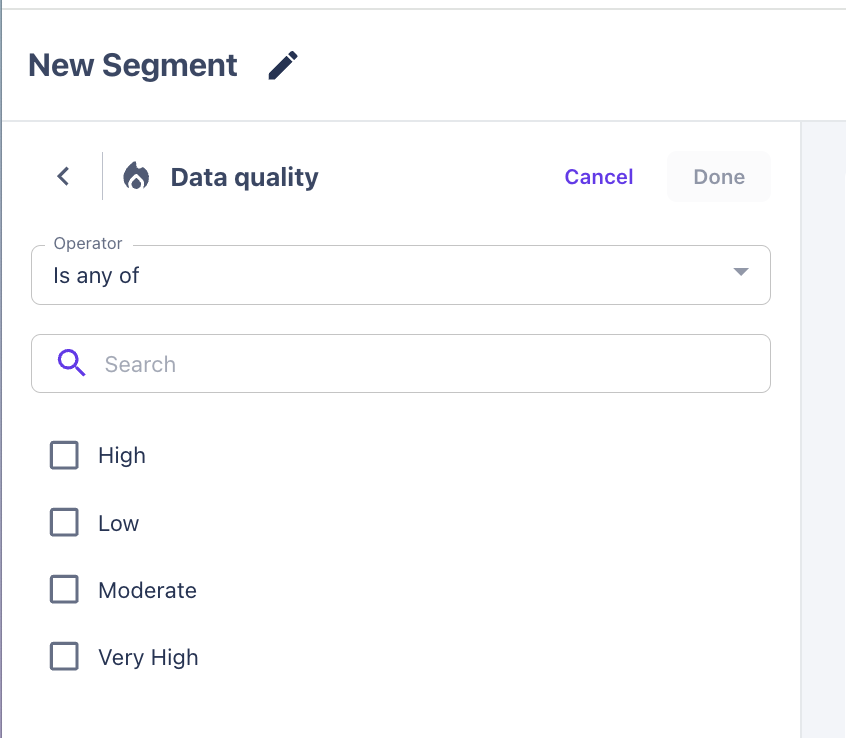
Task: Tick the High checkbox
Action: click(x=64, y=456)
